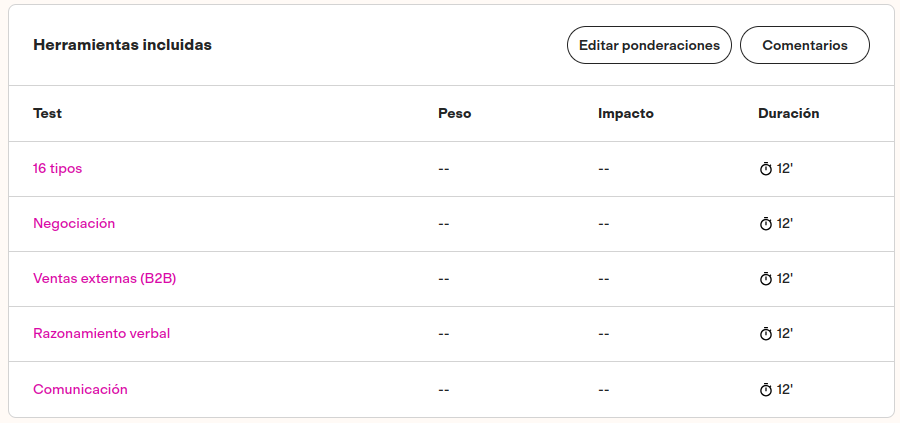Image resolution: width=900 pixels, height=423 pixels.
Task: Open the Negociación test link
Action: pyautogui.click(x=74, y=224)
